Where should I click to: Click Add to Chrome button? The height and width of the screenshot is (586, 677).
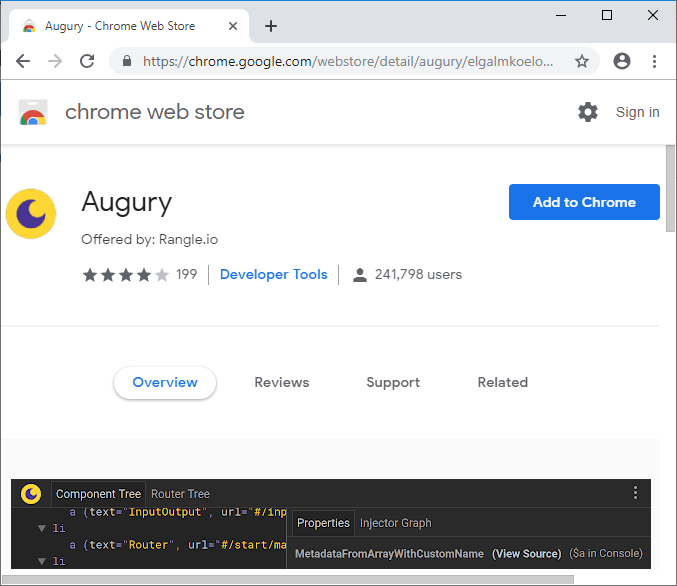tap(584, 202)
